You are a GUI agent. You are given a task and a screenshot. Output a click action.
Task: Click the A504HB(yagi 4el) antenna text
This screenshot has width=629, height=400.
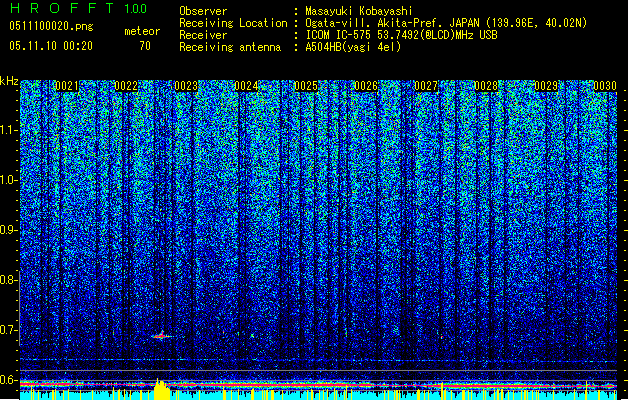[x=353, y=47]
